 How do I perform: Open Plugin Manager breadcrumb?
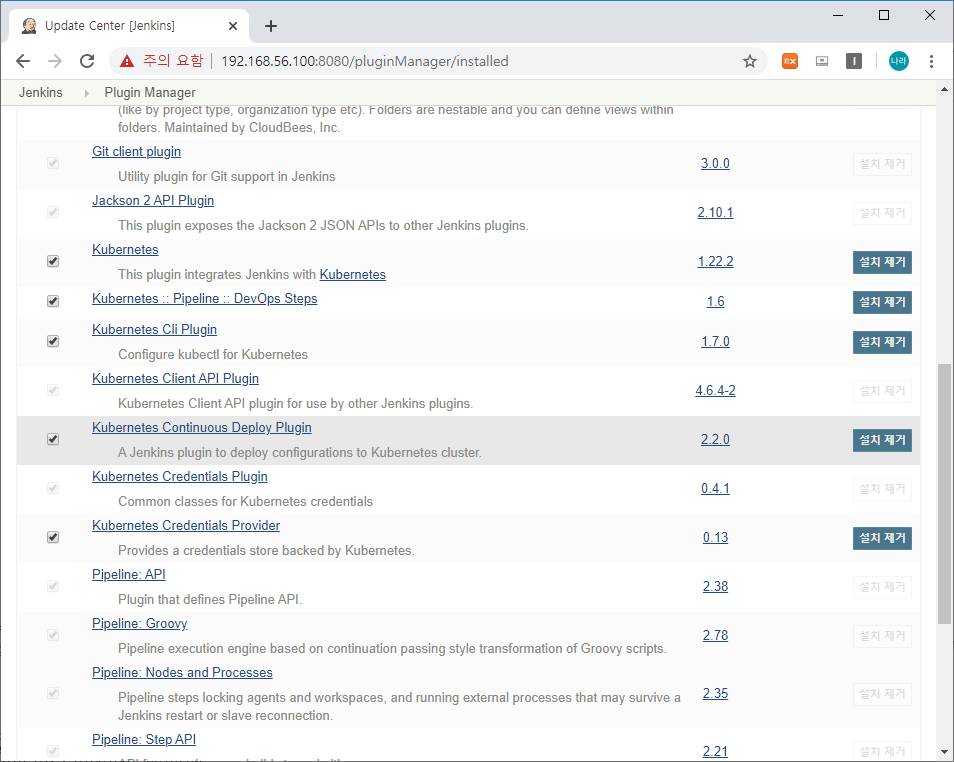coord(150,93)
